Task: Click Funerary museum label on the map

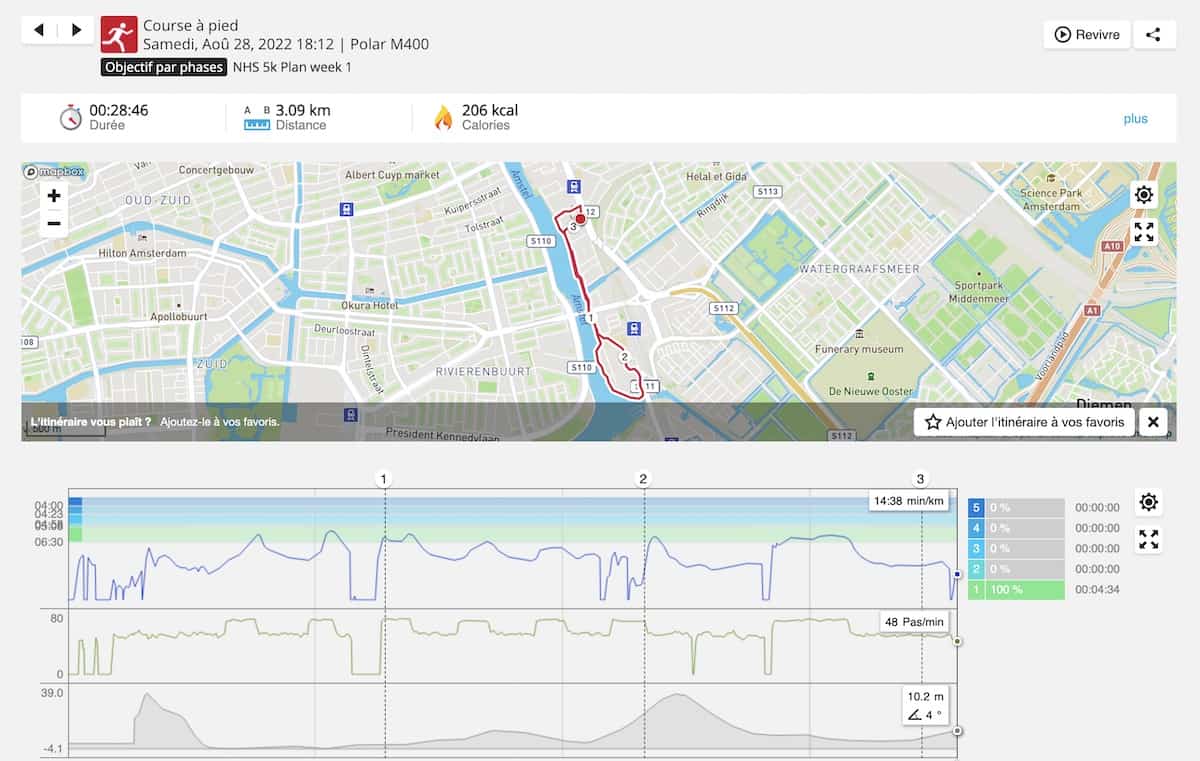Action: (x=859, y=349)
